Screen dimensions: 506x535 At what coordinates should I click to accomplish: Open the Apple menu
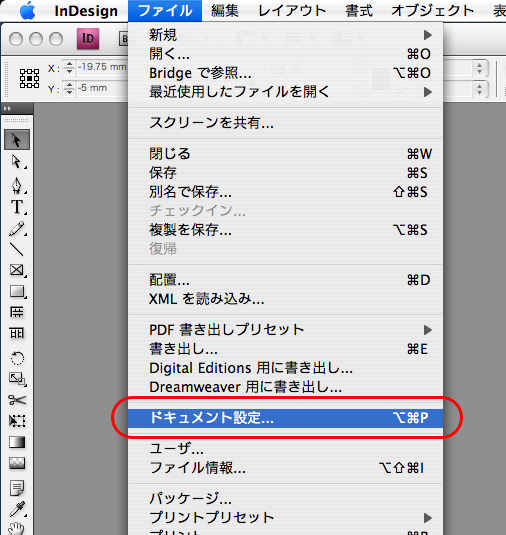pyautogui.click(x=27, y=11)
